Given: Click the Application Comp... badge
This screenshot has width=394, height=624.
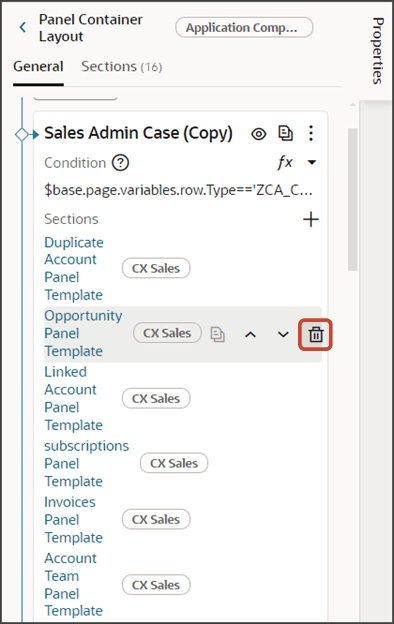Looking at the screenshot, I should (x=244, y=27).
